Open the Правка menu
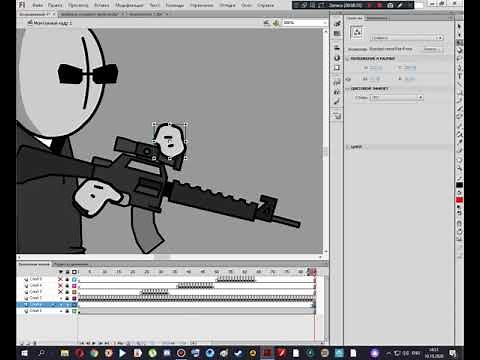480x360 pixels. [x=55, y=5]
